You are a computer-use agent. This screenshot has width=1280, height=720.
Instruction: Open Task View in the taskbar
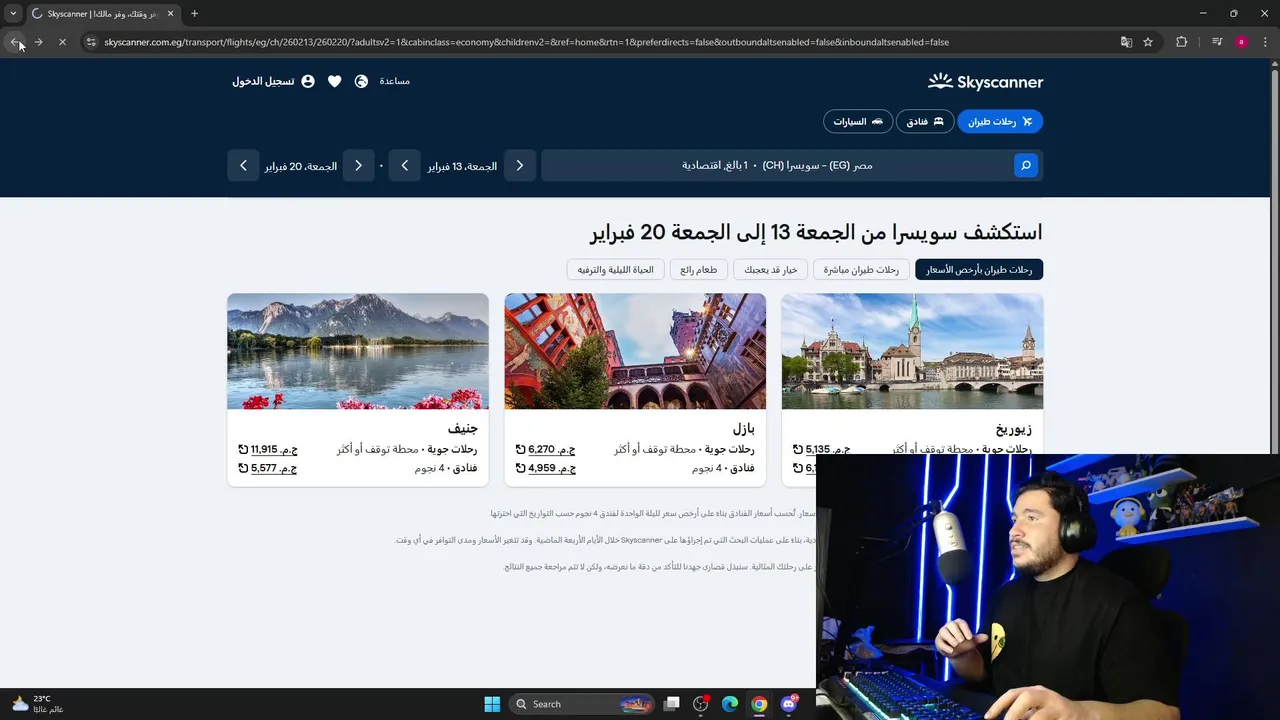click(672, 704)
